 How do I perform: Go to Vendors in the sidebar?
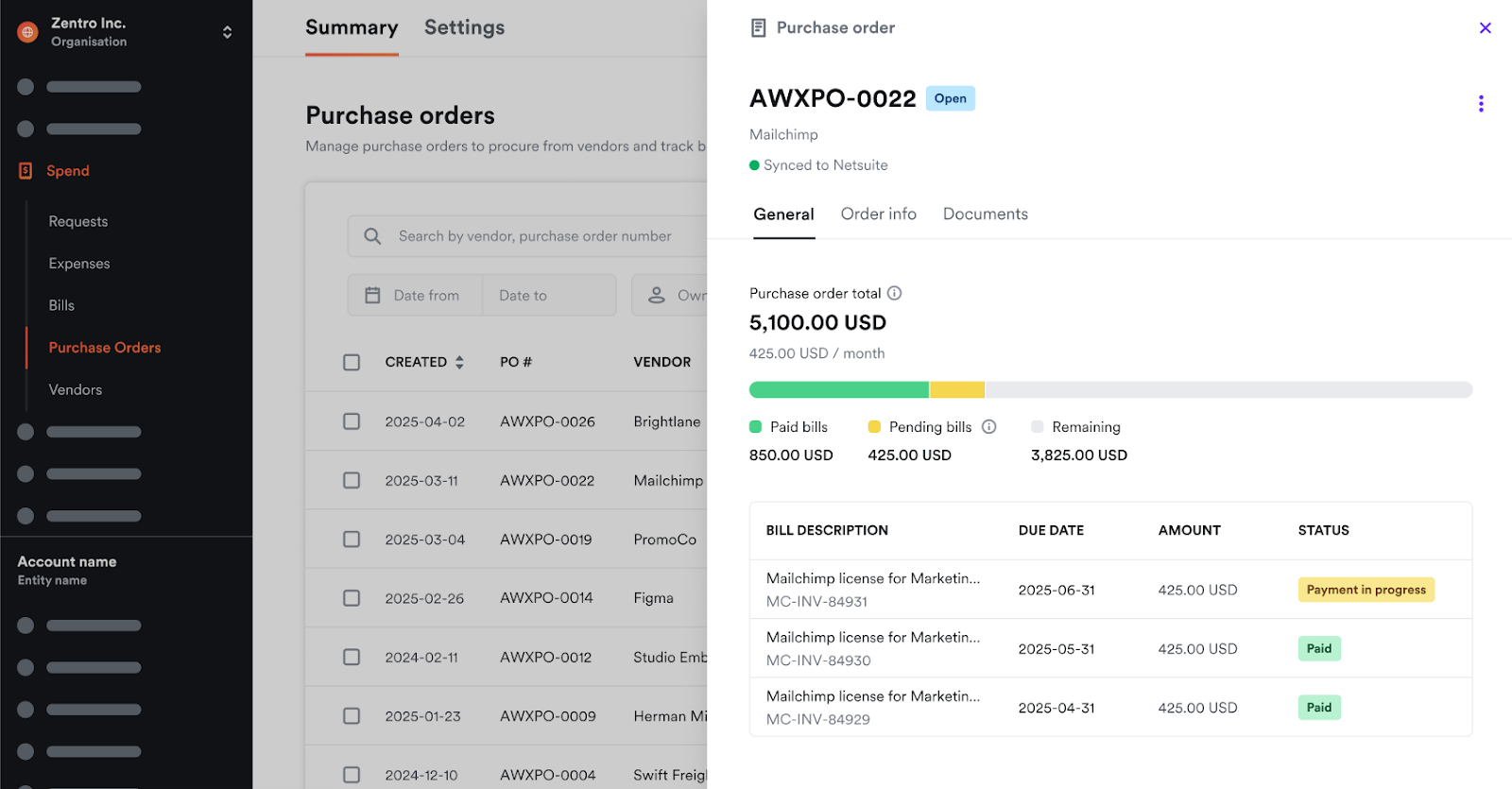[x=76, y=389]
